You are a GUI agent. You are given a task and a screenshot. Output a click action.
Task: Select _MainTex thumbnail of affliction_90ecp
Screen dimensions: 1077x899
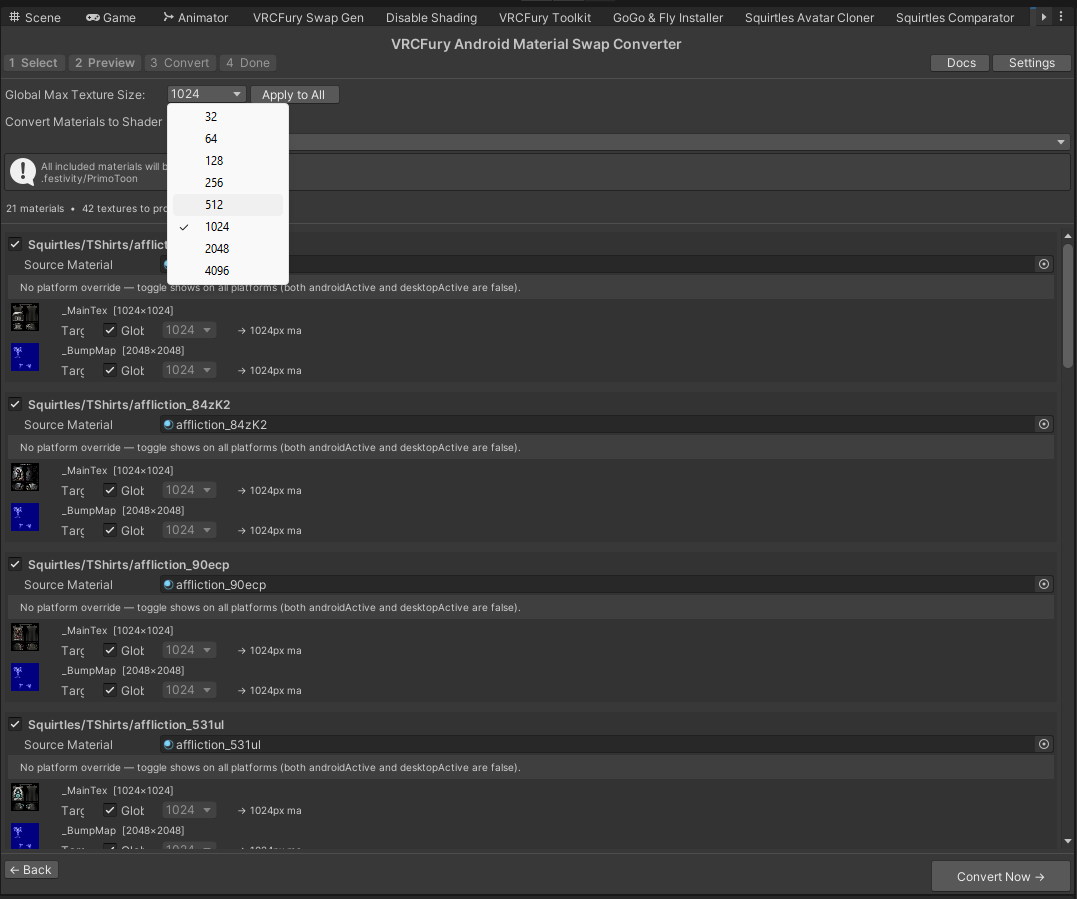click(x=25, y=637)
